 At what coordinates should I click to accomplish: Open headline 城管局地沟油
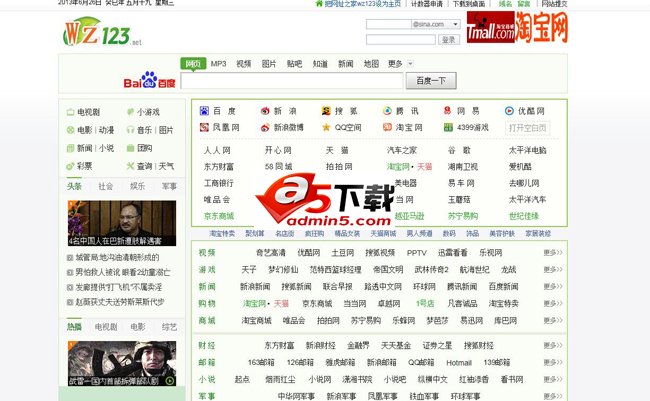pyautogui.click(x=117, y=257)
